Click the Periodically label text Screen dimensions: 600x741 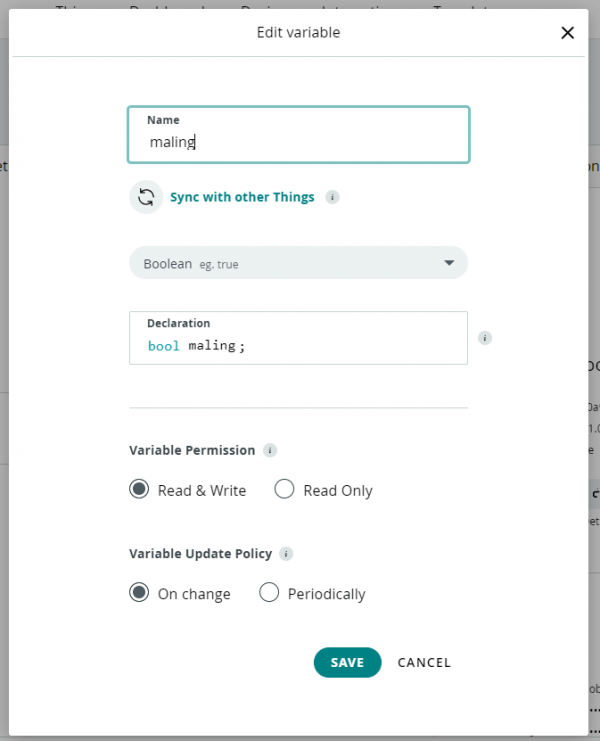326,594
